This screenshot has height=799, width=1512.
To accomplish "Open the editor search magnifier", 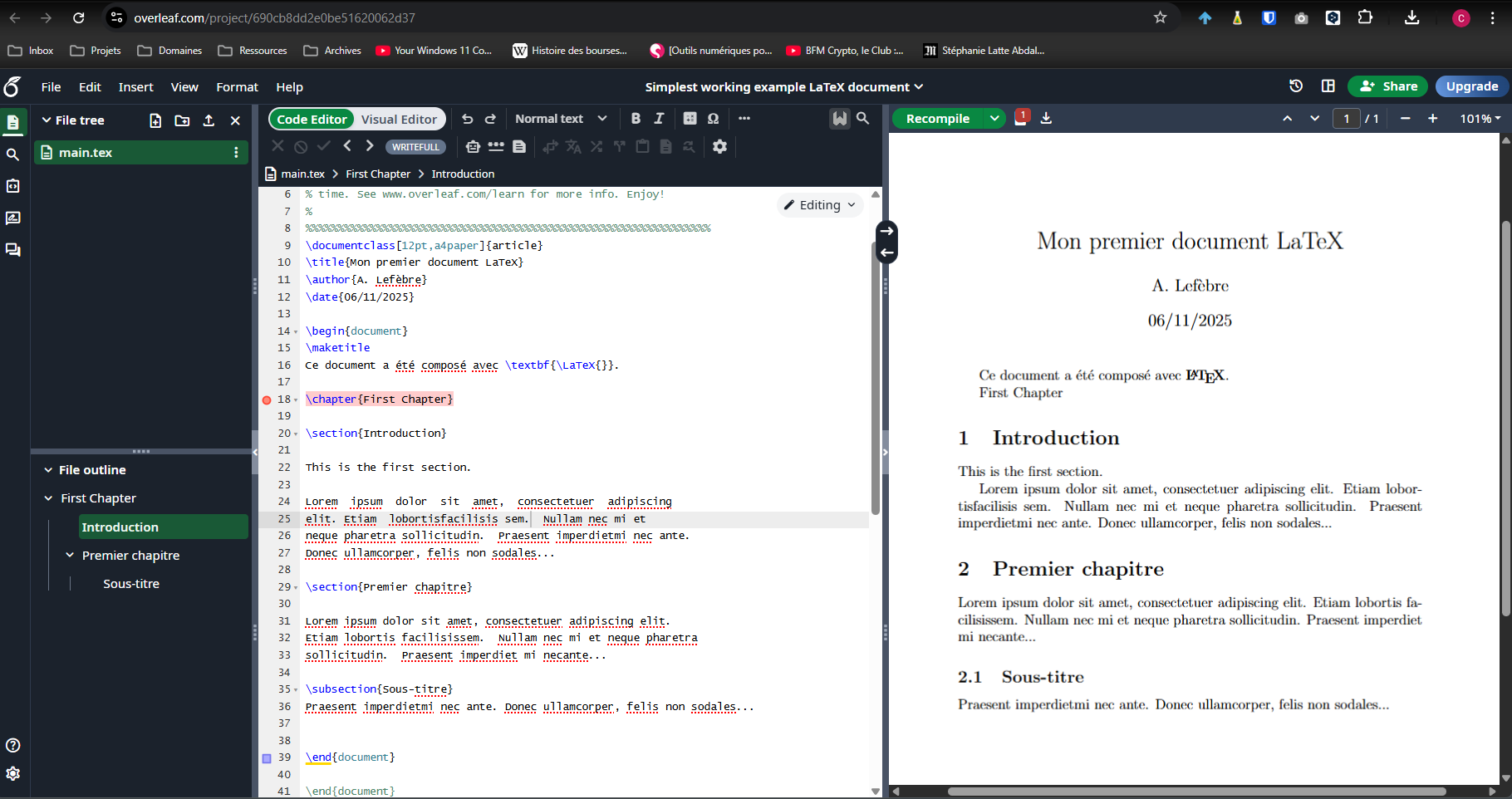I will (863, 119).
